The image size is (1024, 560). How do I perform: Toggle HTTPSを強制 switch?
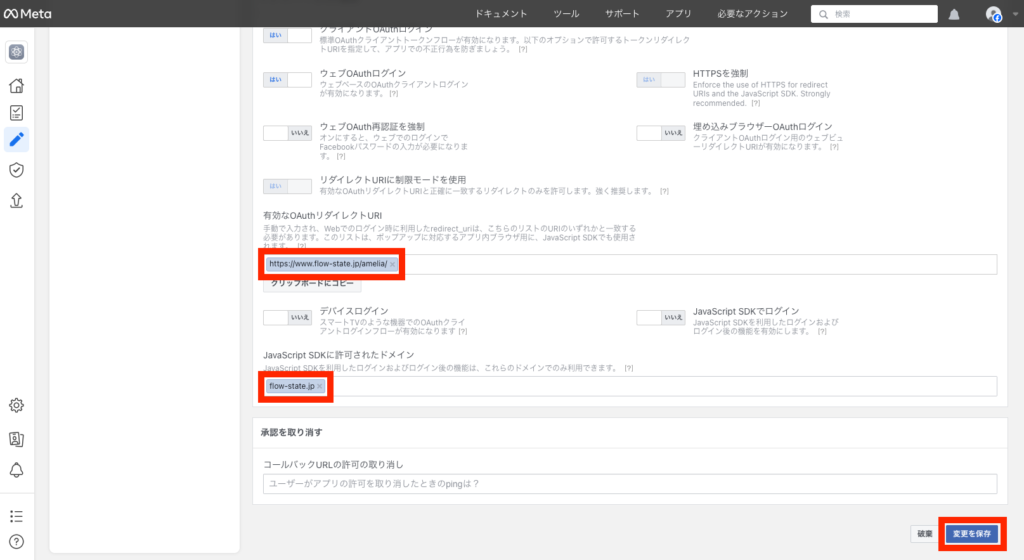[661, 80]
